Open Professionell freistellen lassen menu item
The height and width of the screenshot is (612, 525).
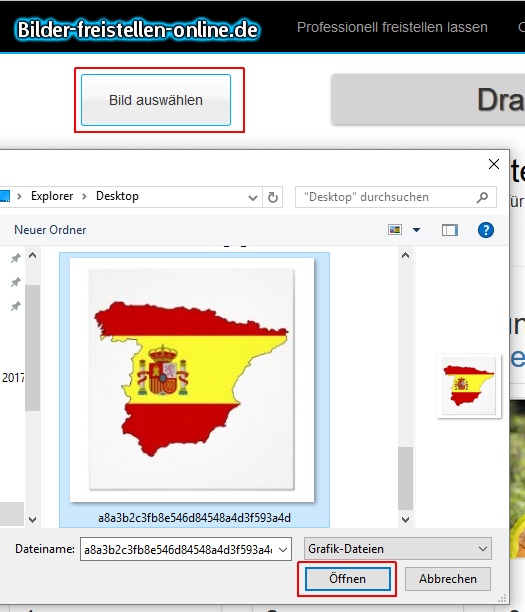(392, 27)
